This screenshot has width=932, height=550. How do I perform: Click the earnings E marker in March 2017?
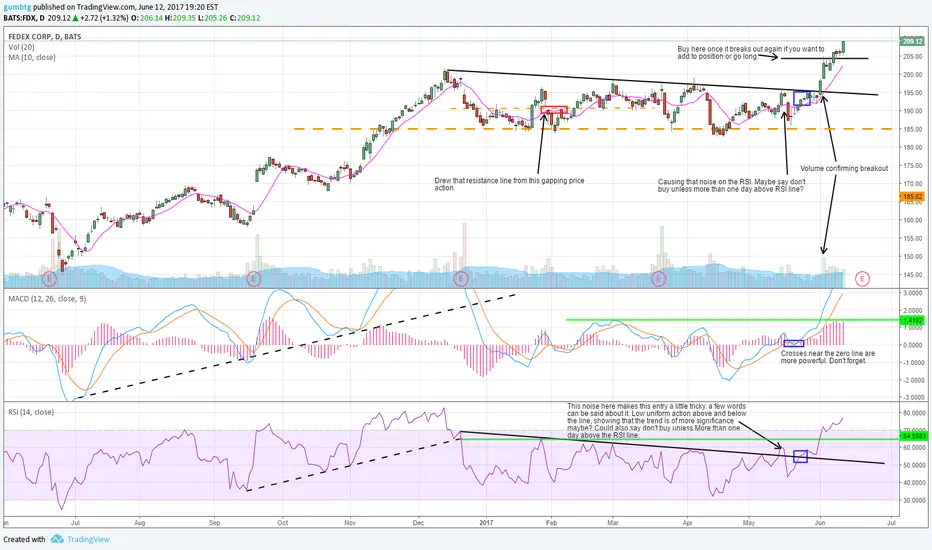(x=658, y=278)
